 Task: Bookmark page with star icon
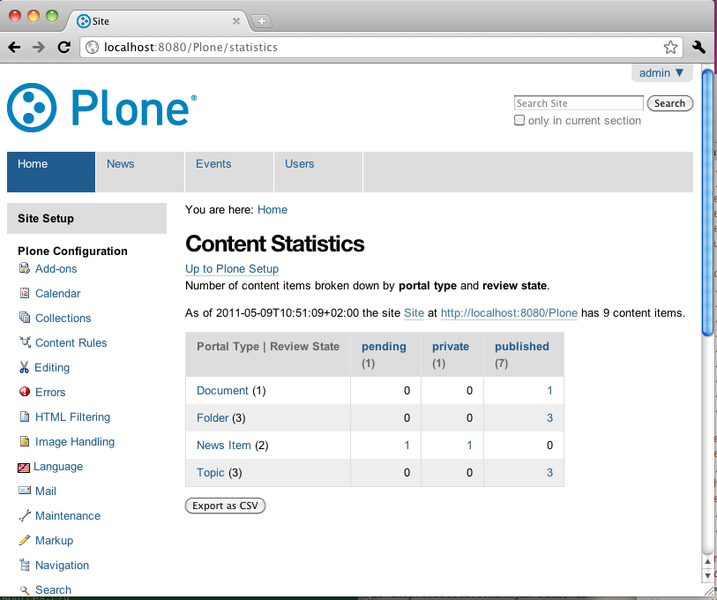click(670, 47)
